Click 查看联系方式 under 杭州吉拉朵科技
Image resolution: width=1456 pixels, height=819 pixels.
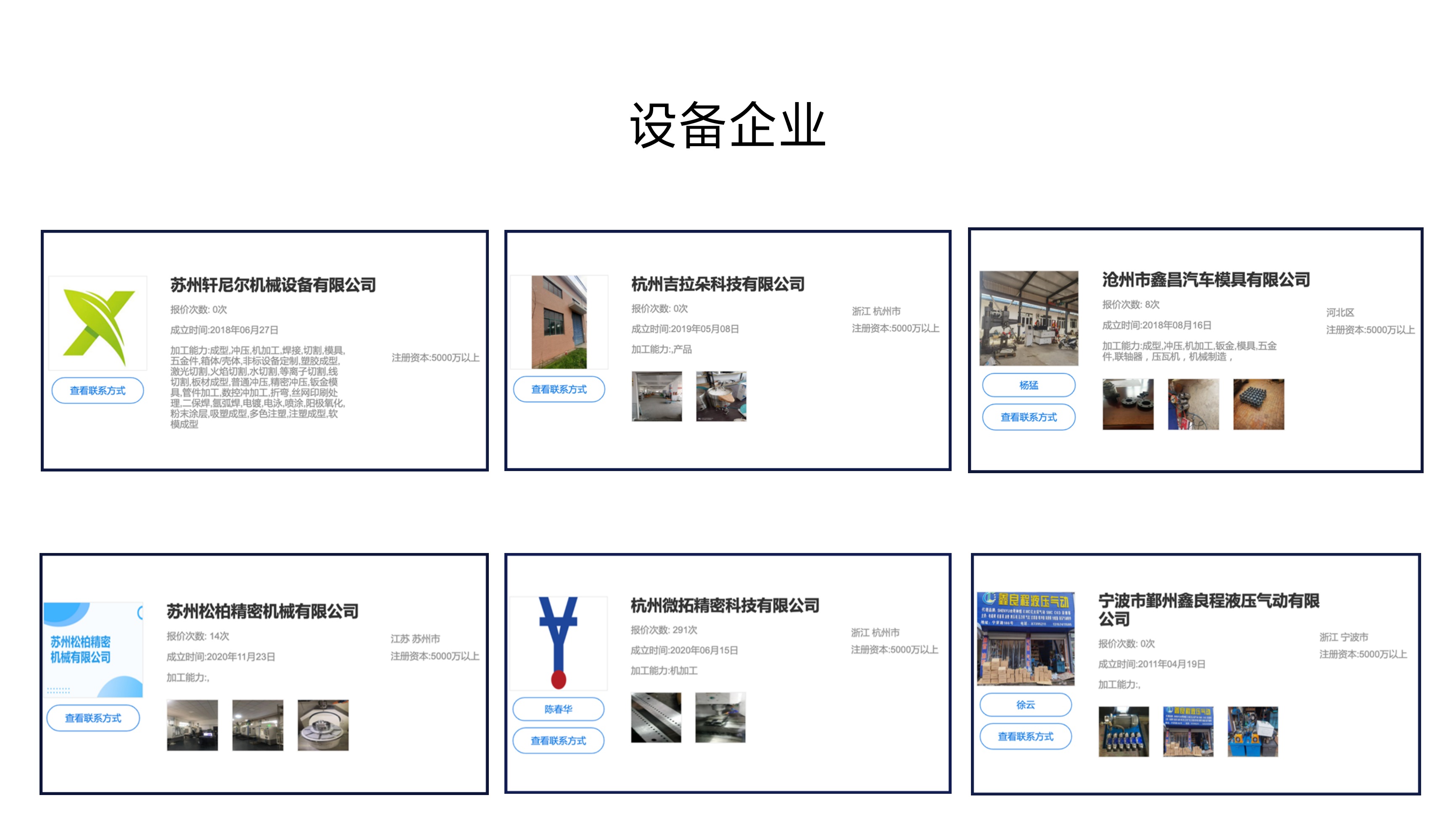pyautogui.click(x=559, y=390)
